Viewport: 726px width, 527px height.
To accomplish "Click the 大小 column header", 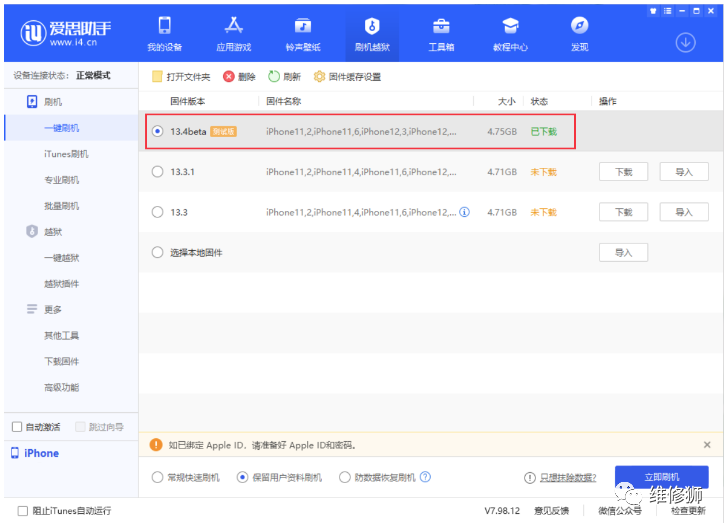I will pyautogui.click(x=507, y=101).
